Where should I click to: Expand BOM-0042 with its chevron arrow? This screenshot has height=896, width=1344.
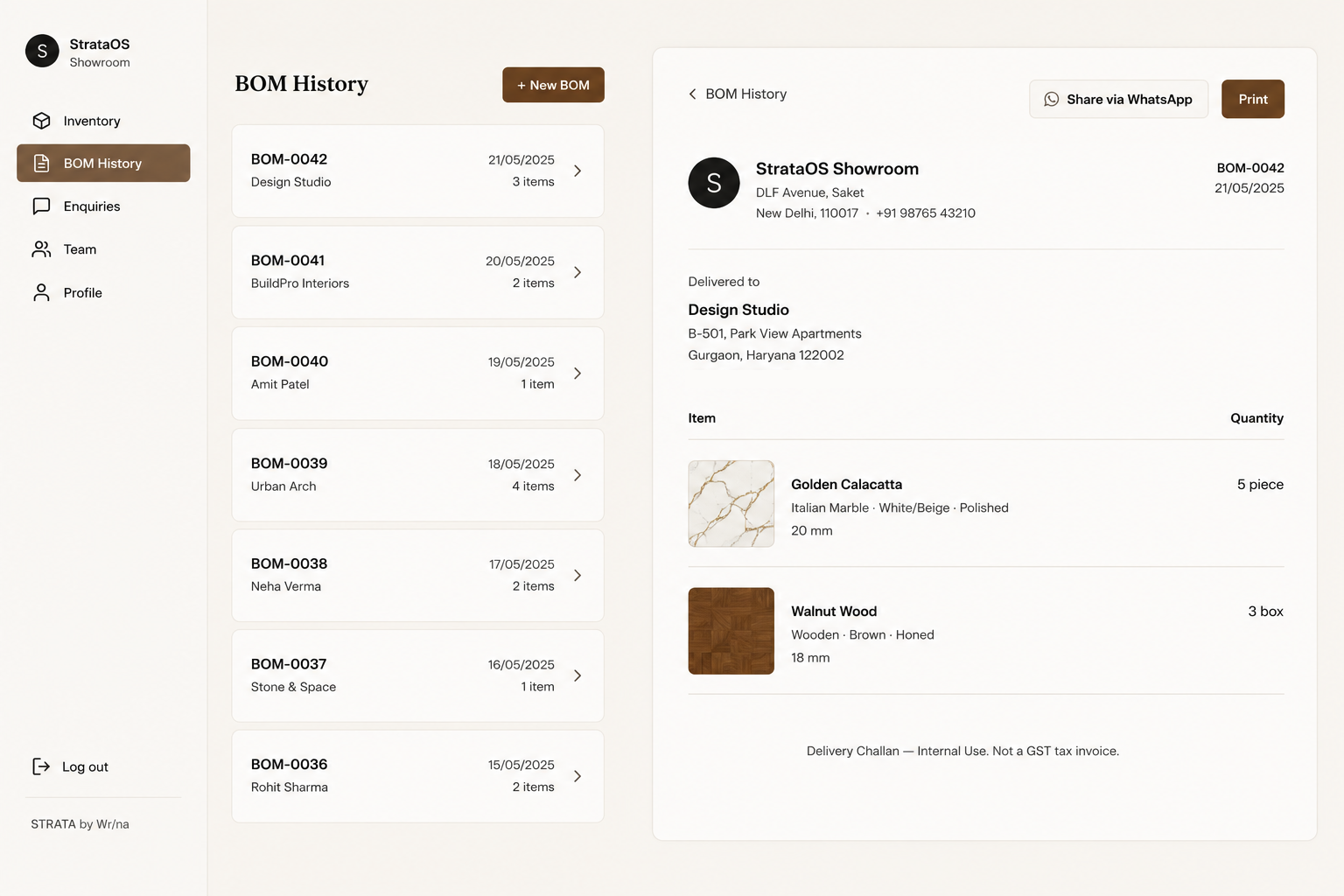coord(577,171)
